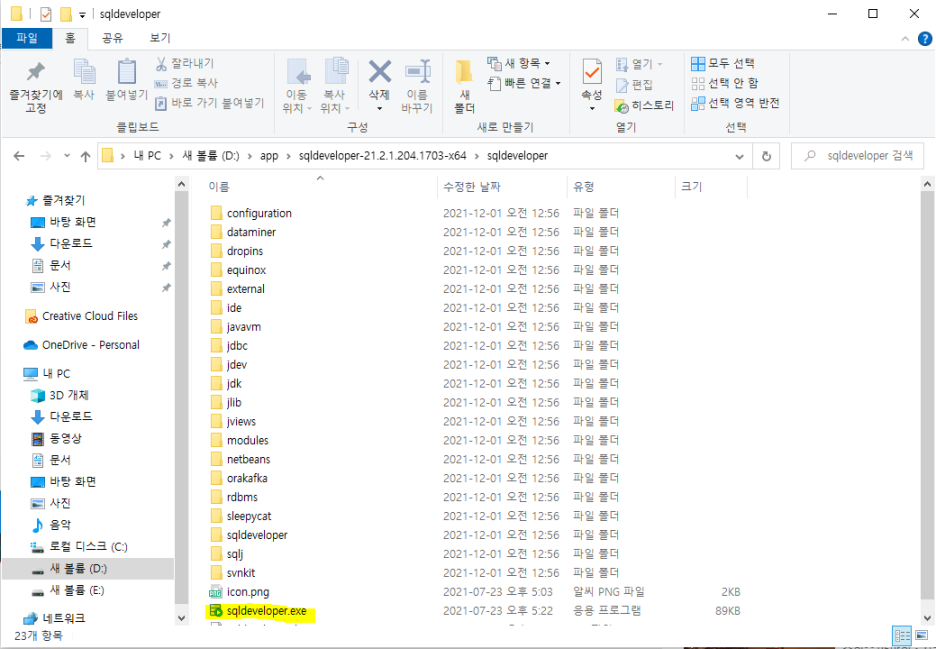Viewport: 936px width, 649px height.
Task: Click the file list scroll up arrow
Action: 927,184
